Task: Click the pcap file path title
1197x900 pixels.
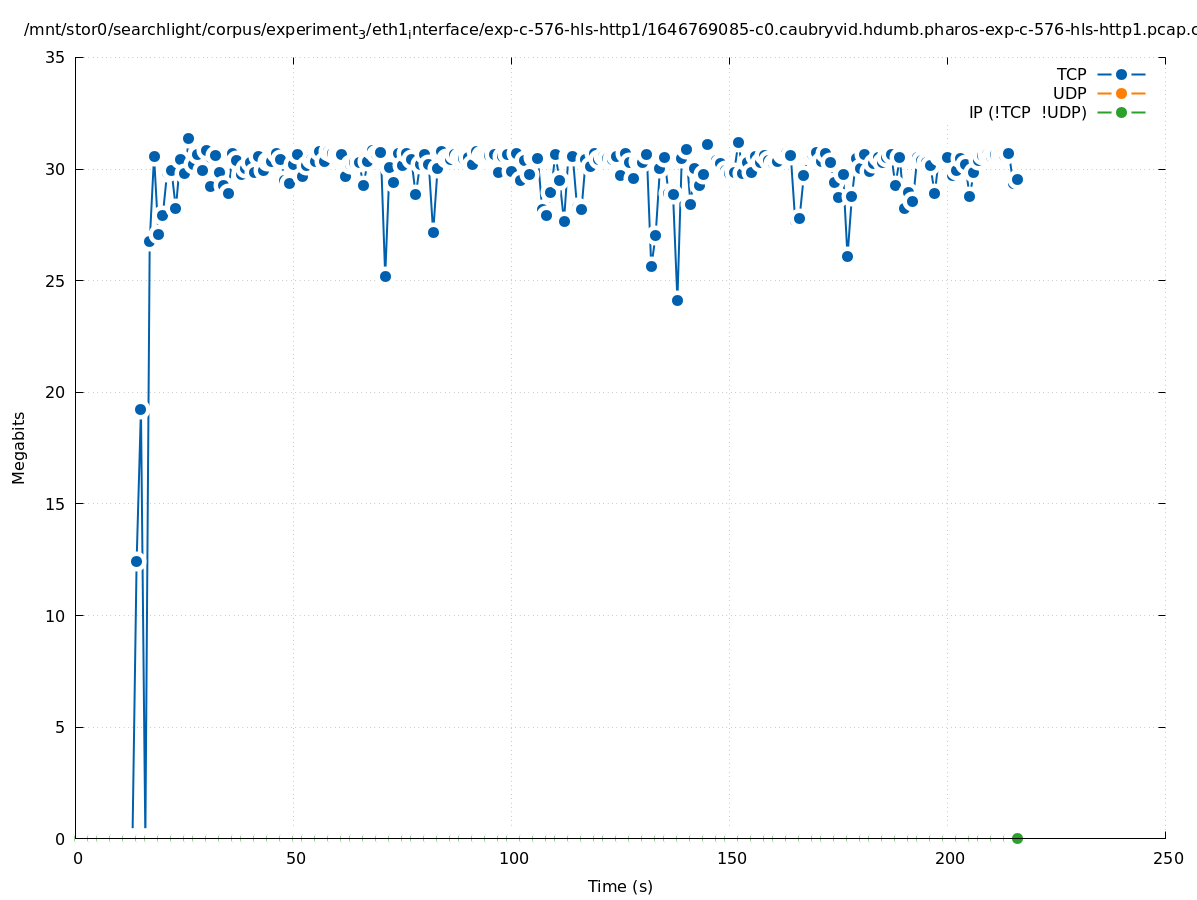Action: coord(610,30)
